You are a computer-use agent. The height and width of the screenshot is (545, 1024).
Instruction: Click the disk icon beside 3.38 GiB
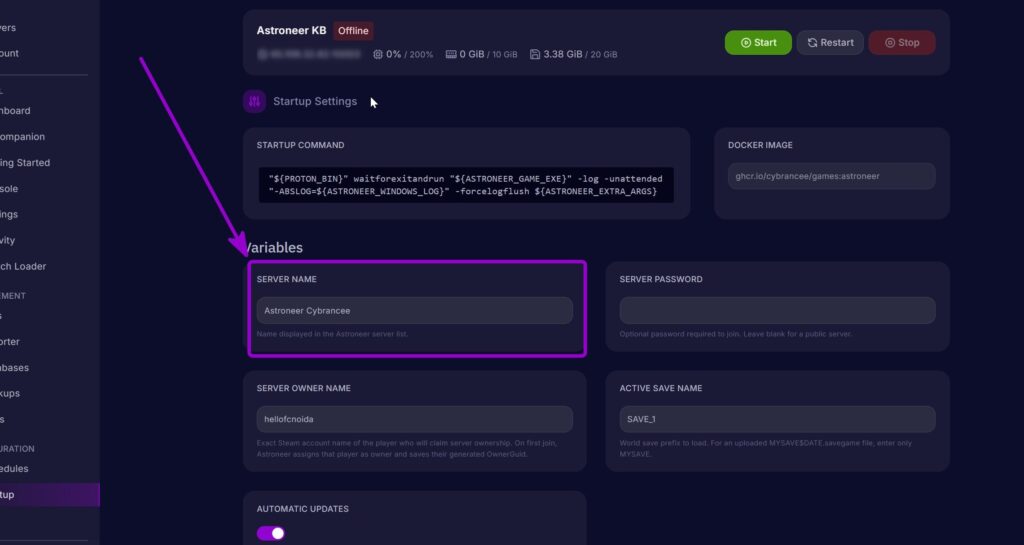coord(535,54)
